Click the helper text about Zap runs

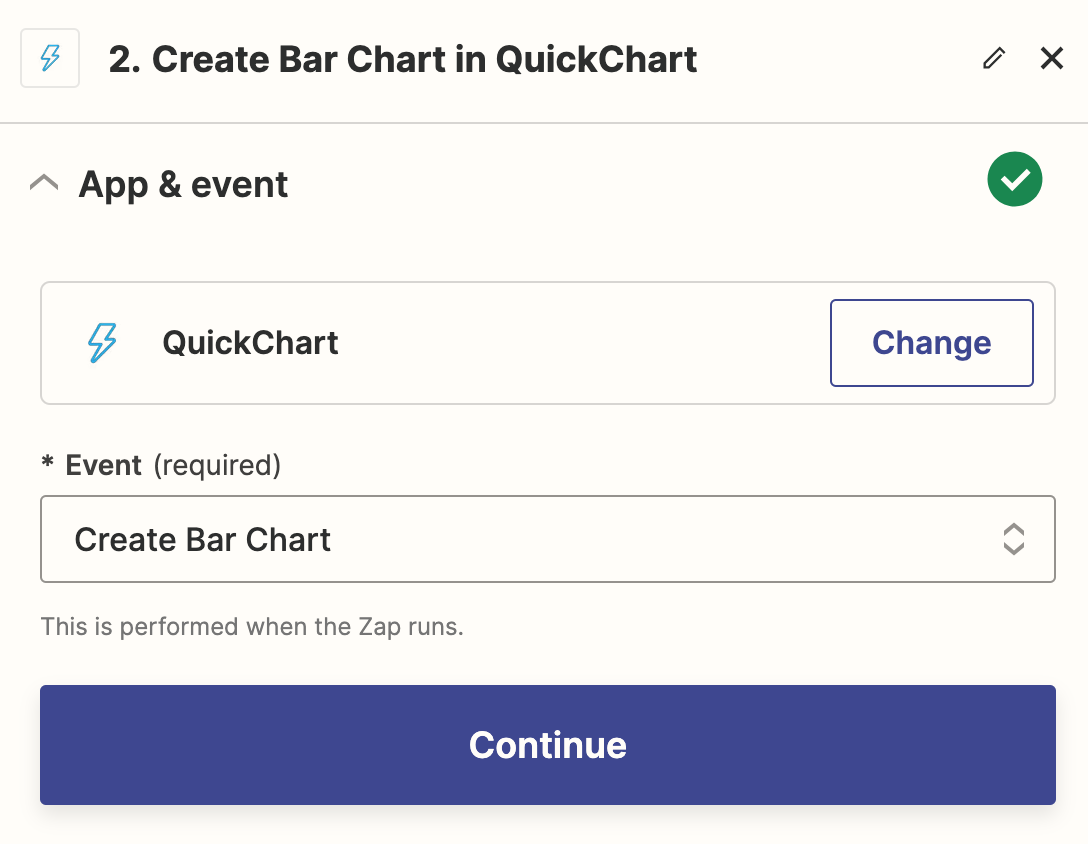coord(252,627)
